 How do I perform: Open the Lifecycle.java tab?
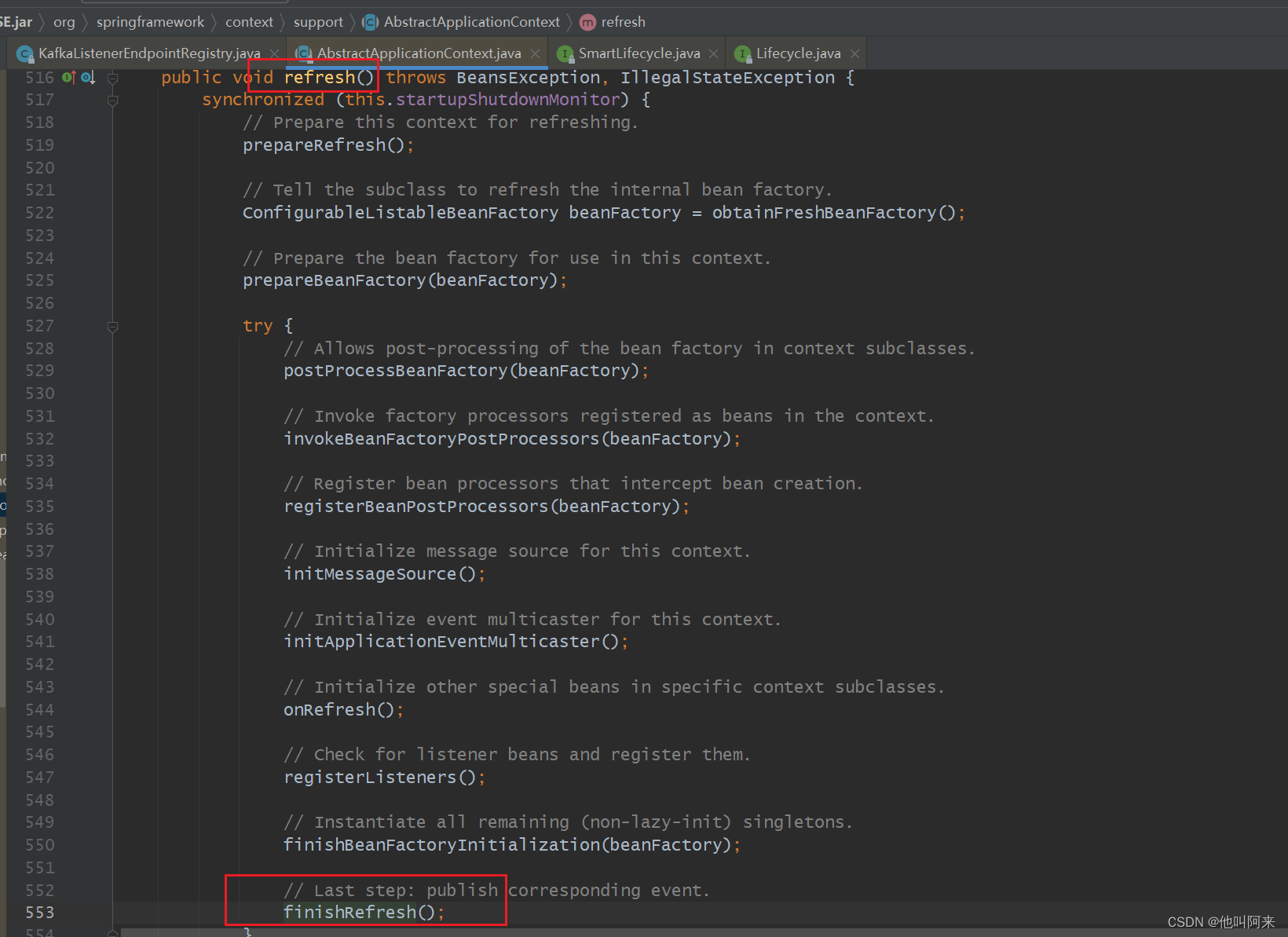pos(798,53)
